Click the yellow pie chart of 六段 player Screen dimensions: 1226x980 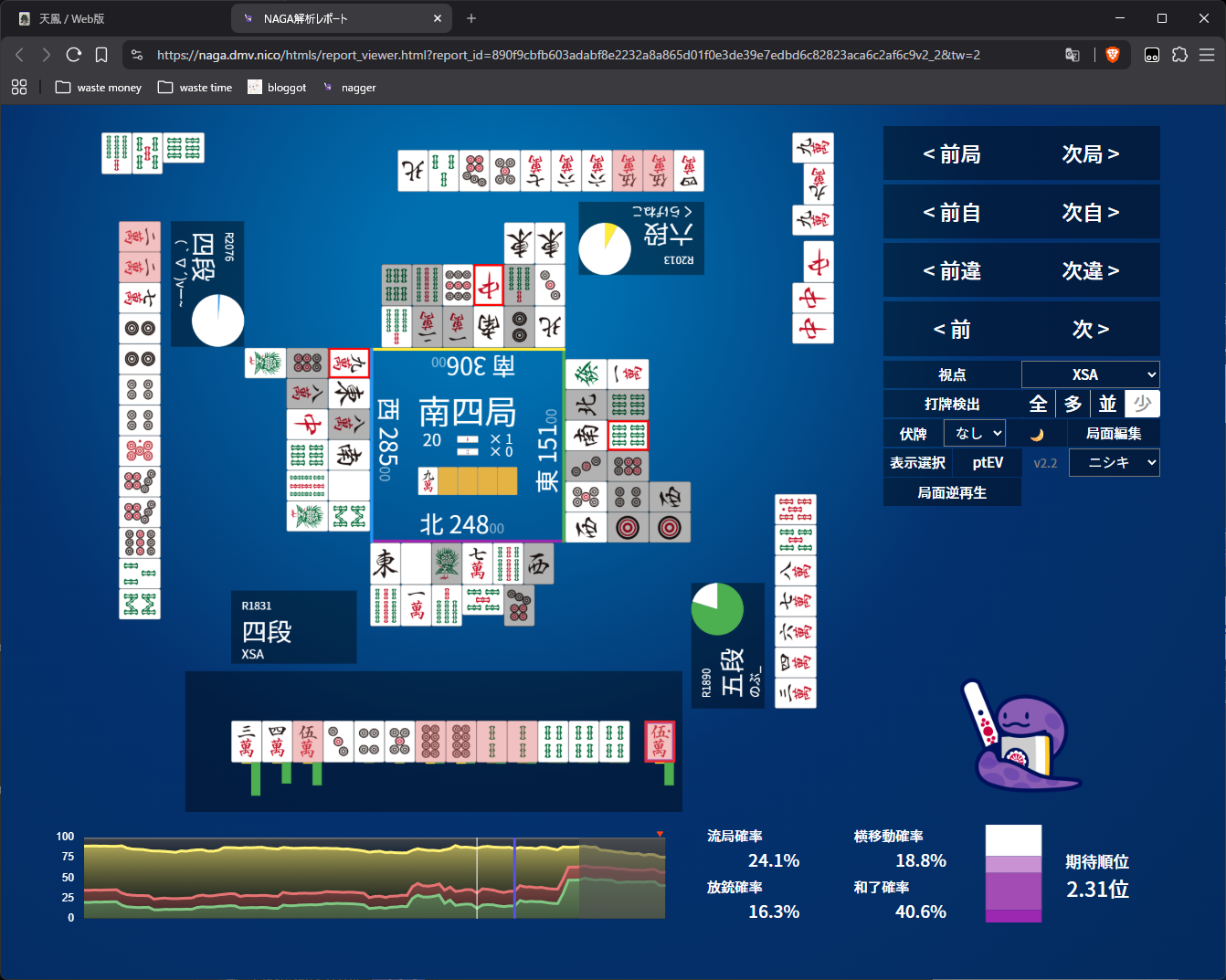[605, 248]
